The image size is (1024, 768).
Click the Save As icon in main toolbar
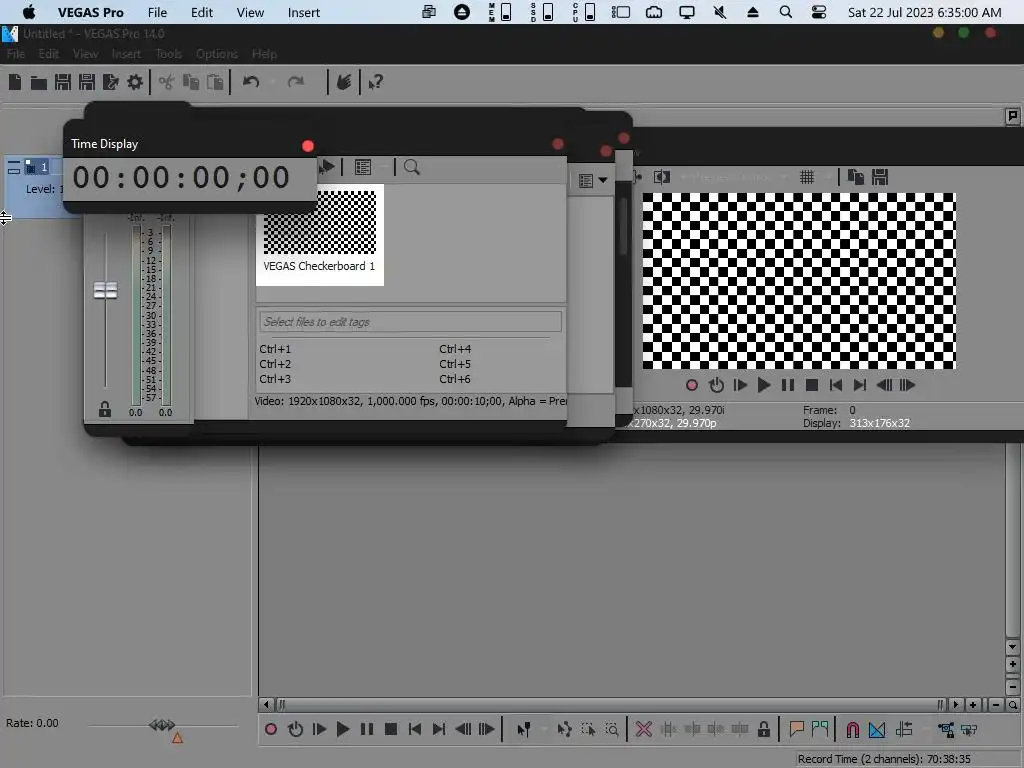tap(87, 82)
